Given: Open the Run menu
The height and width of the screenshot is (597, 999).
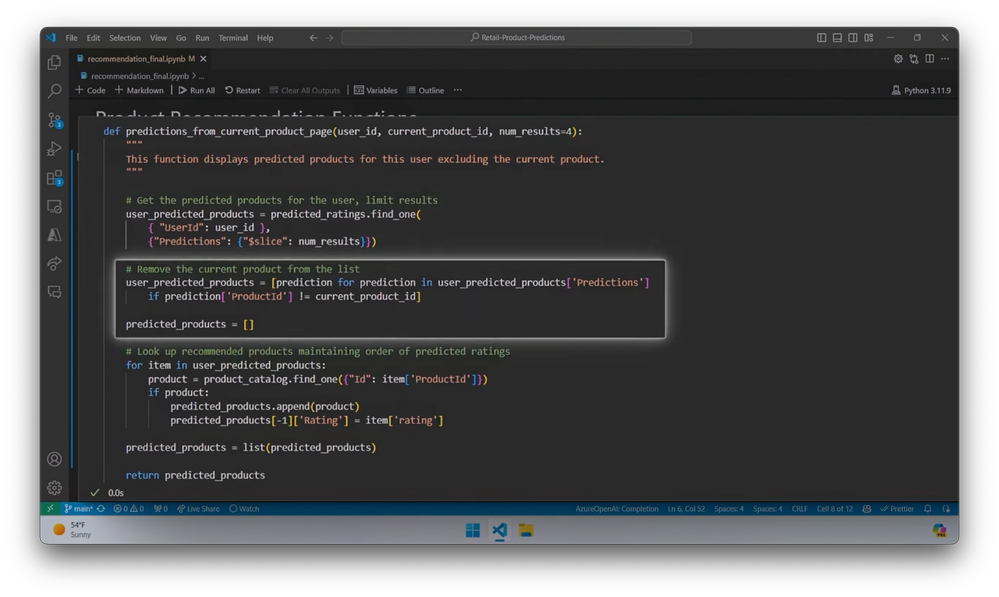Looking at the screenshot, I should [x=202, y=38].
